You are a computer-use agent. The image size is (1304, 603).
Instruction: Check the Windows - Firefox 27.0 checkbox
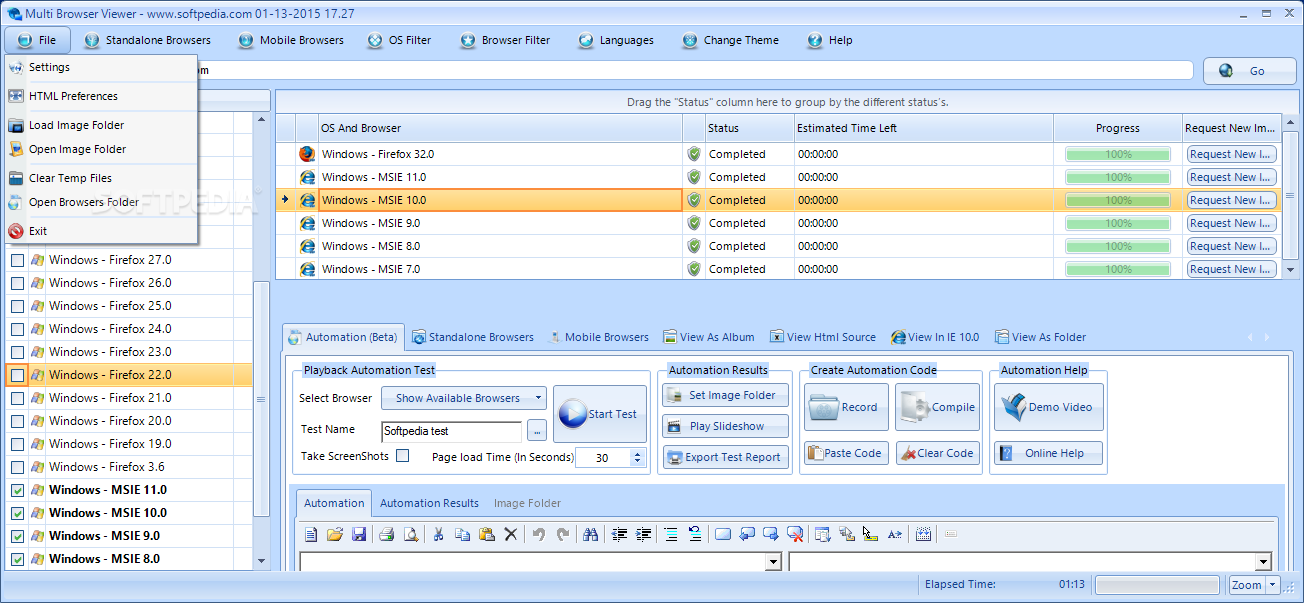pos(17,260)
